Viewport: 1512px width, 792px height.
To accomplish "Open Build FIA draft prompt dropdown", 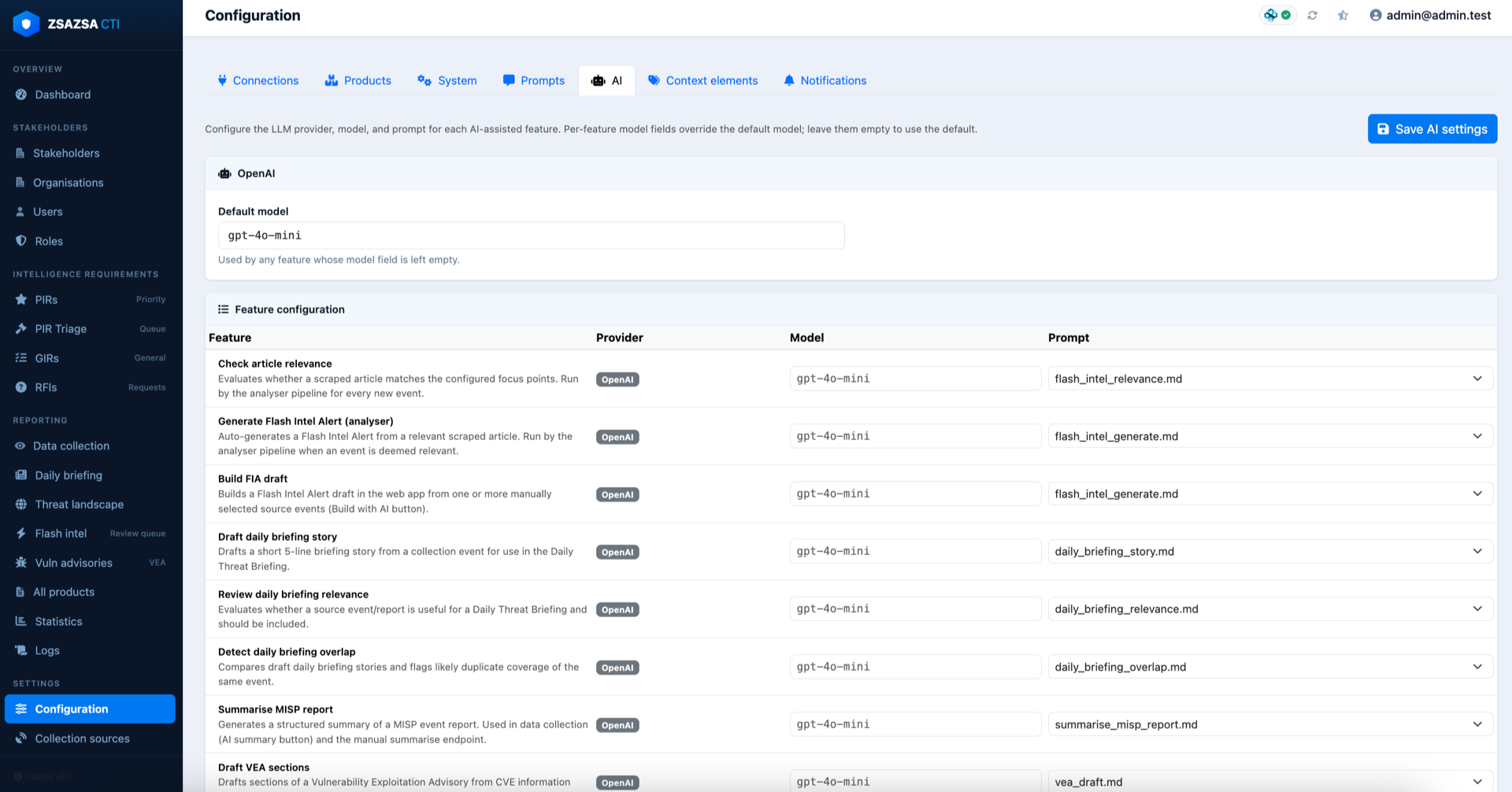I will [x=1270, y=494].
